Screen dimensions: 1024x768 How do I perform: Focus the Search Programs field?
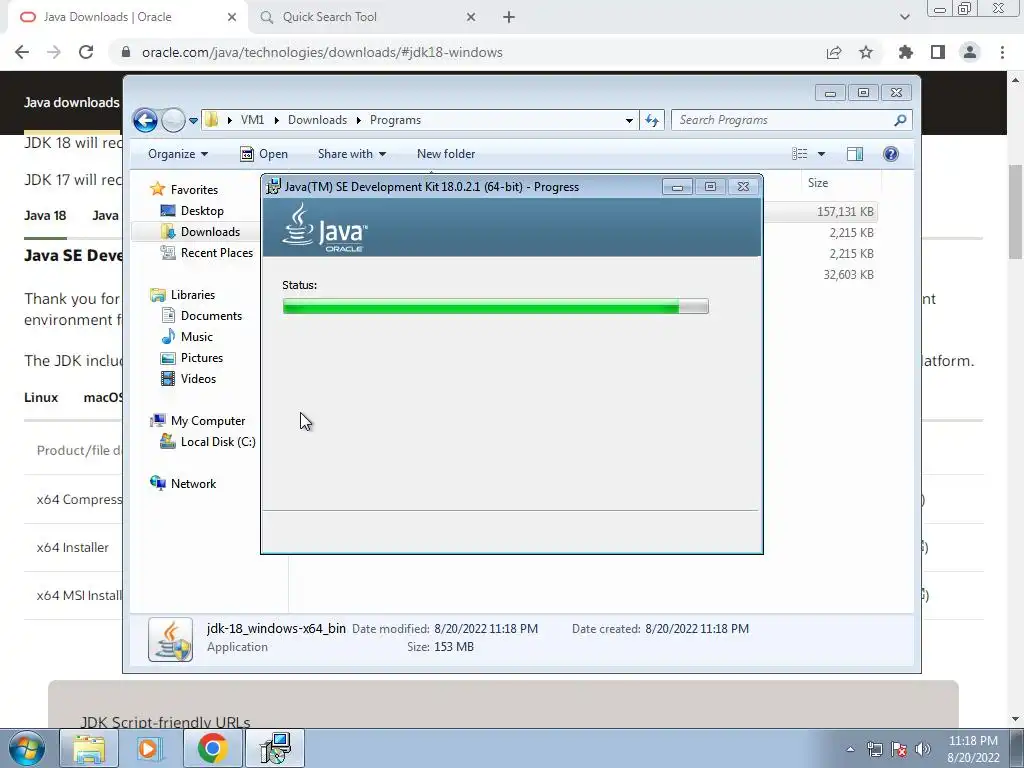point(784,120)
